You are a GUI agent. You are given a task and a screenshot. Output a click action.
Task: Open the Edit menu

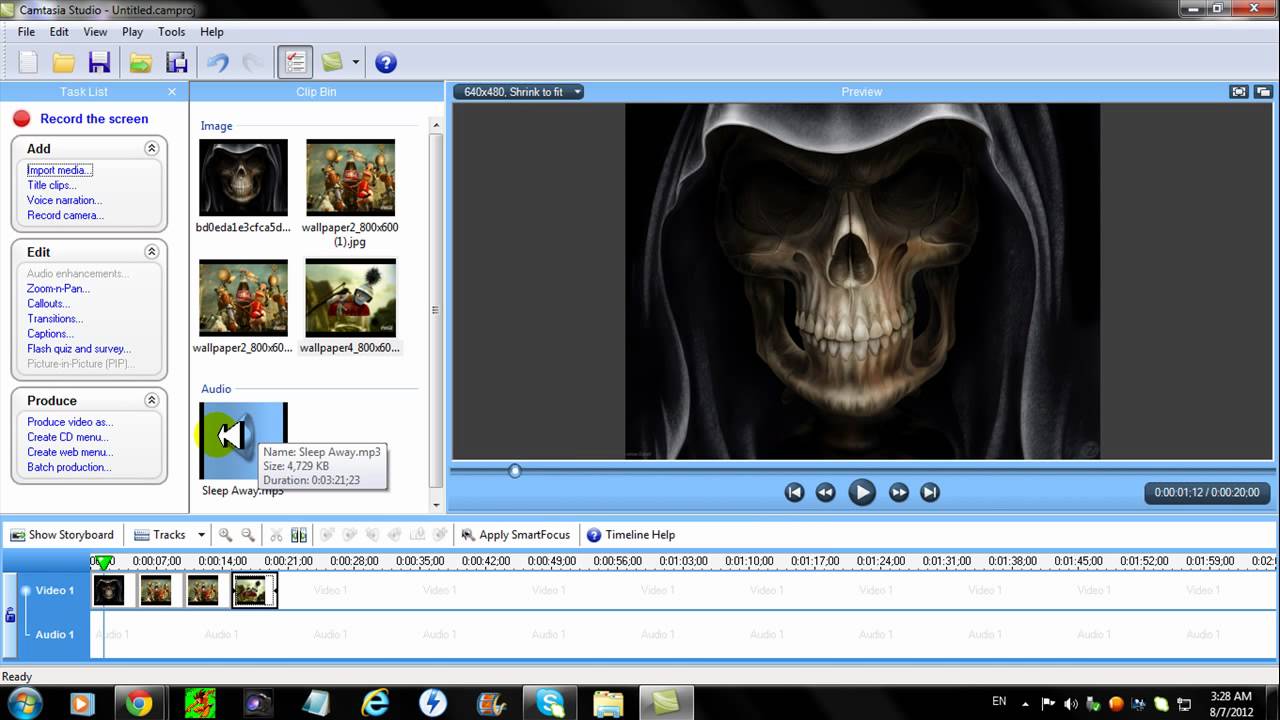click(x=59, y=32)
